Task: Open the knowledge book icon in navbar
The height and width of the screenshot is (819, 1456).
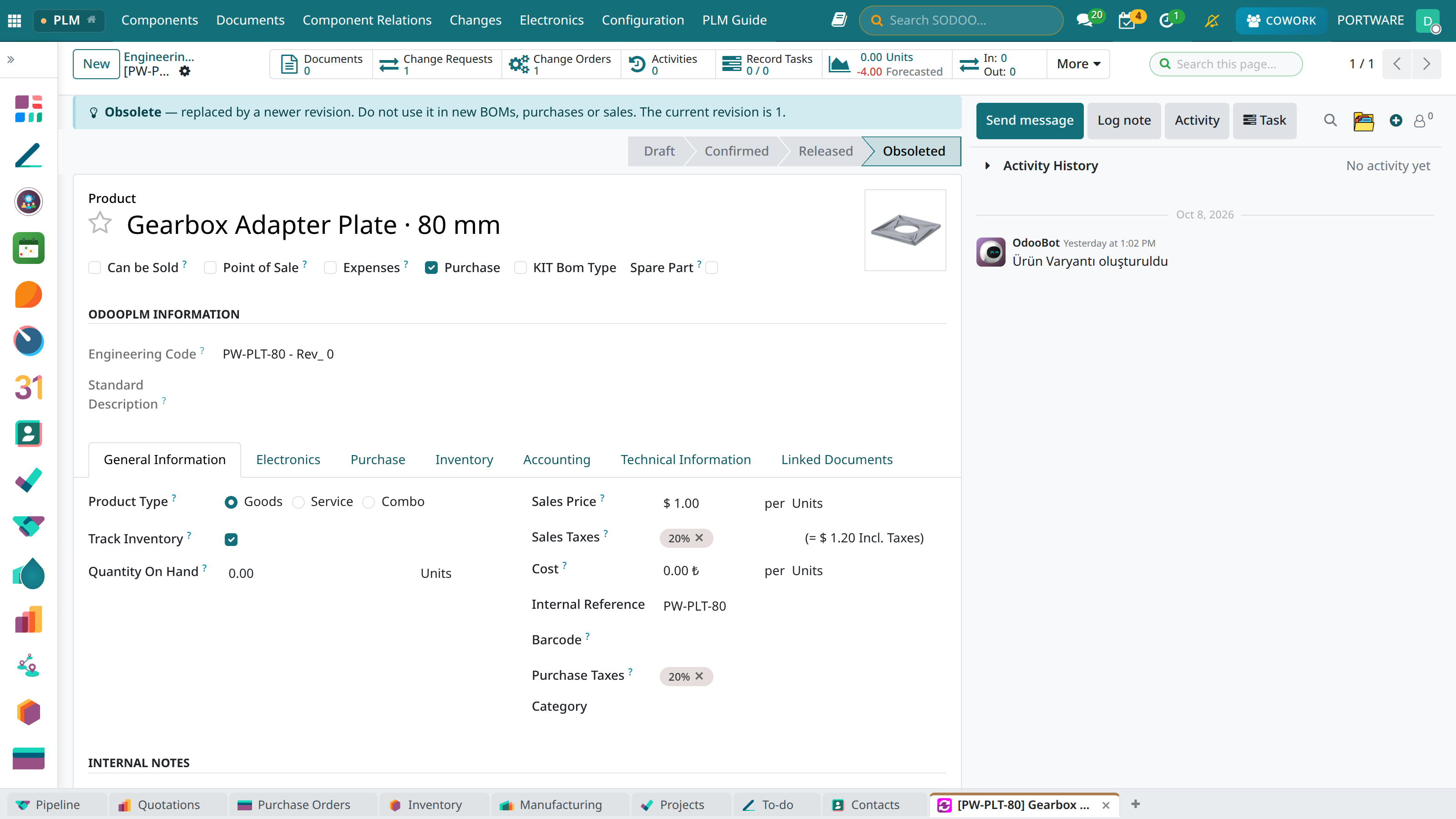Action: point(839,20)
